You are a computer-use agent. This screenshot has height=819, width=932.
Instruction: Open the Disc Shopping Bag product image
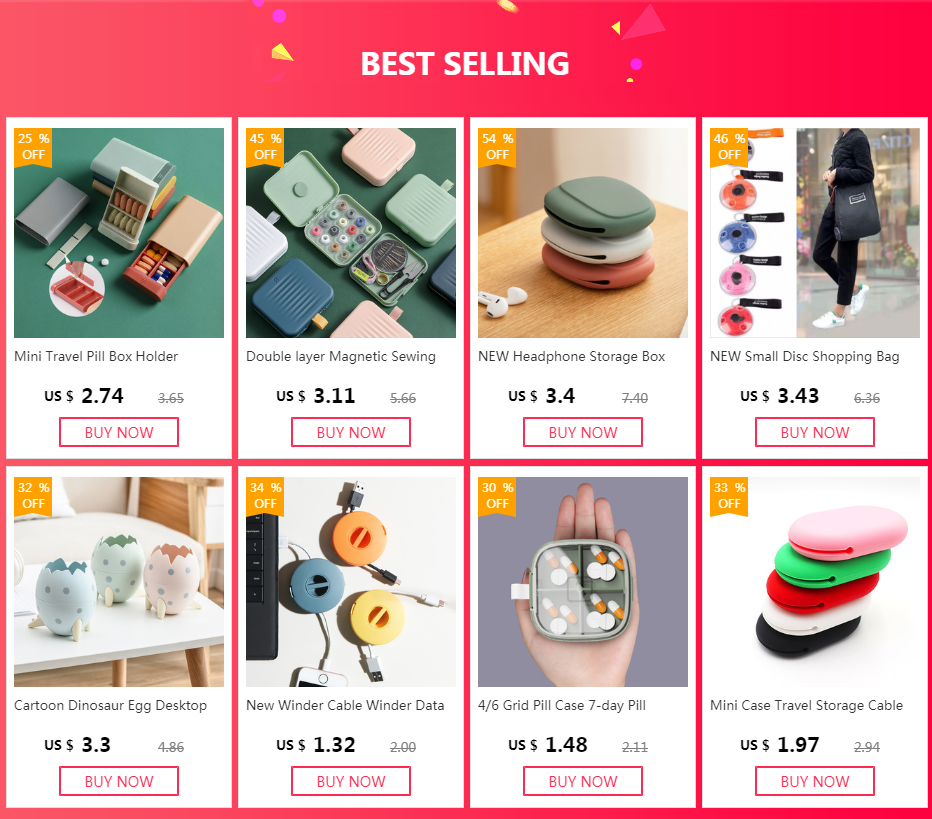(815, 233)
